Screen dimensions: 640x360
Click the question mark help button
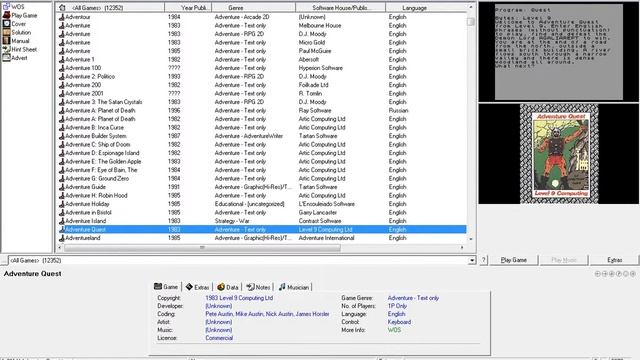pyautogui.click(x=484, y=260)
